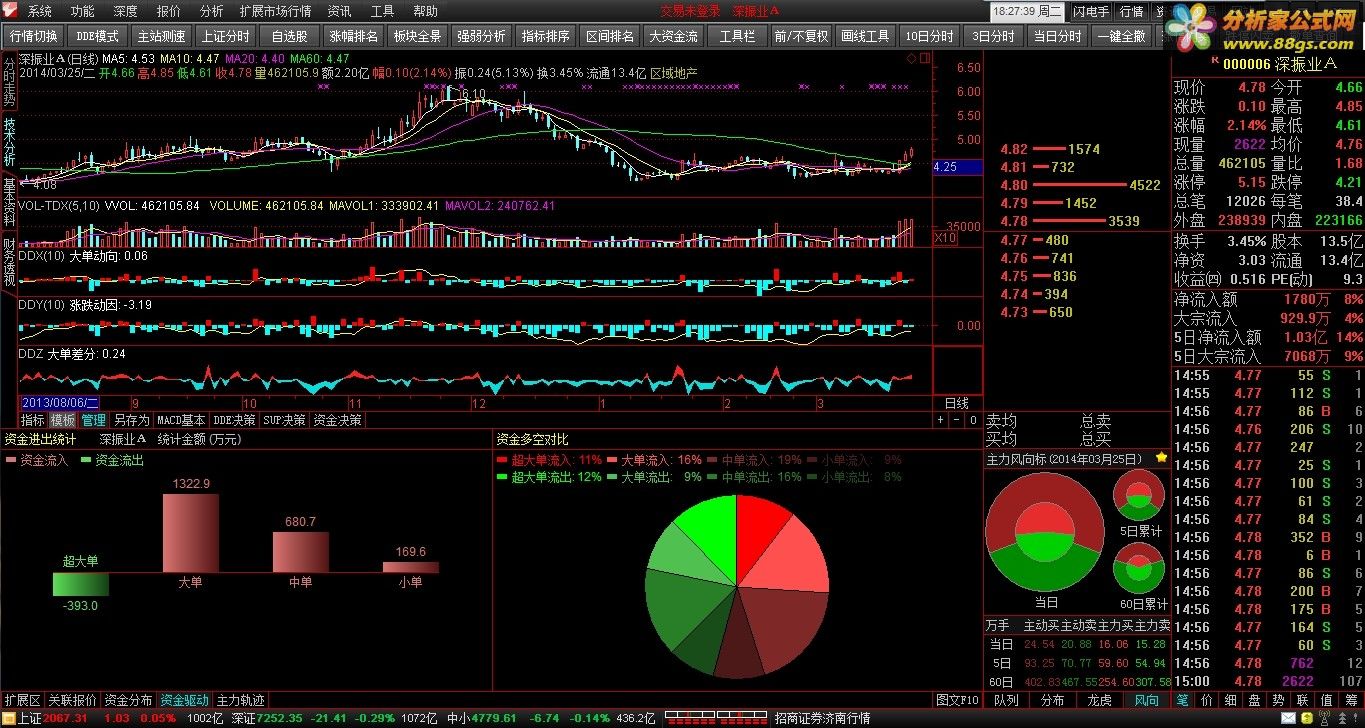Switch to 当日分时 view
This screenshot has height=728, width=1365.
(x=1058, y=36)
